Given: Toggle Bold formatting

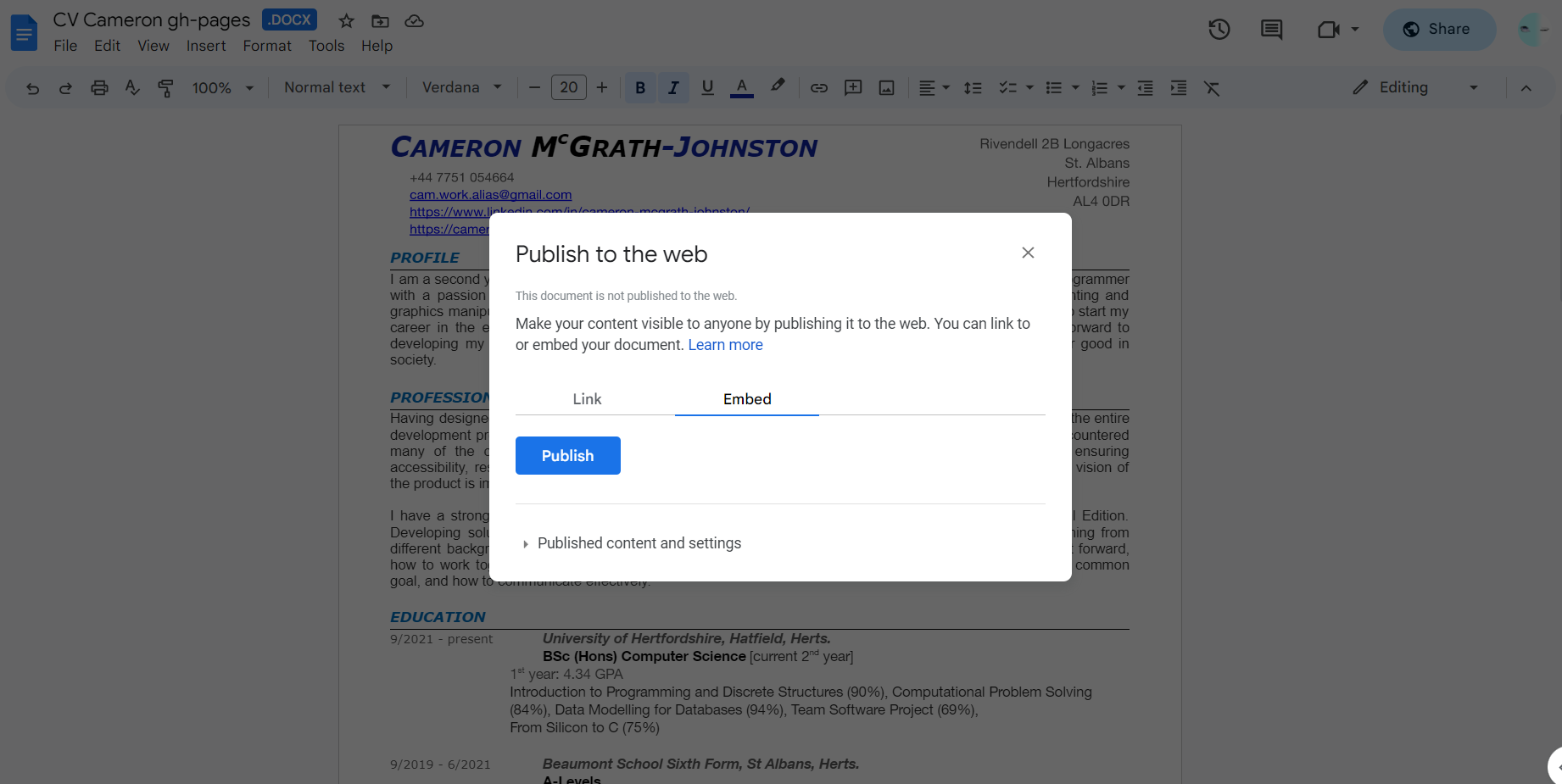Looking at the screenshot, I should click(640, 88).
